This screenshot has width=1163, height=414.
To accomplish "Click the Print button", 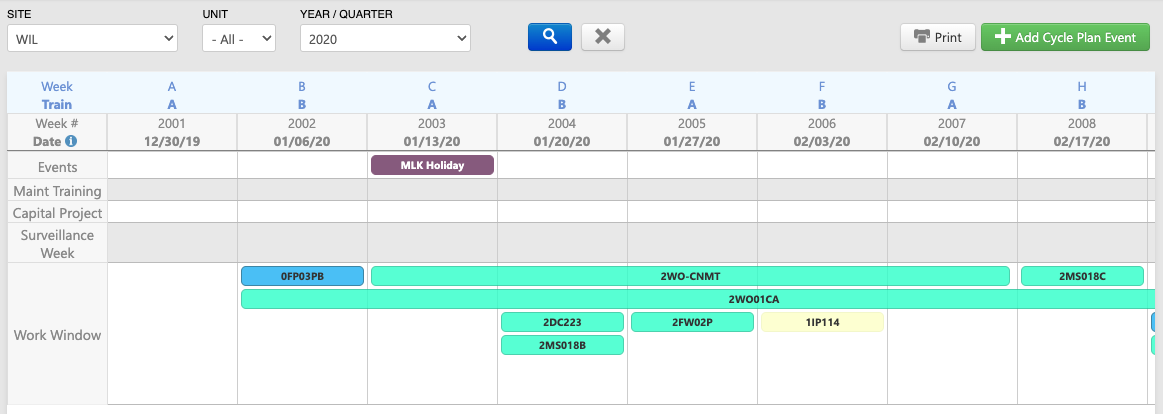I will point(937,38).
